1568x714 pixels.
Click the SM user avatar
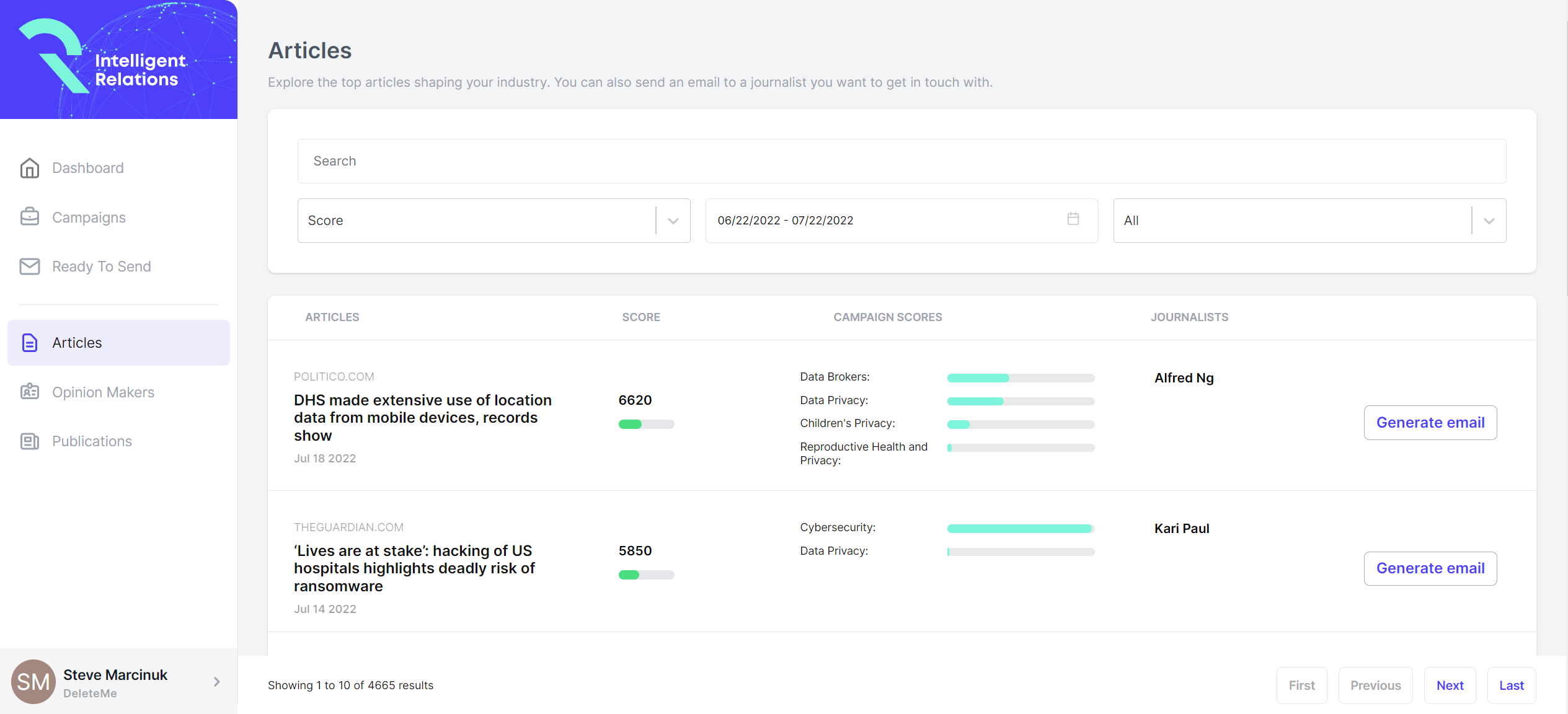[33, 682]
